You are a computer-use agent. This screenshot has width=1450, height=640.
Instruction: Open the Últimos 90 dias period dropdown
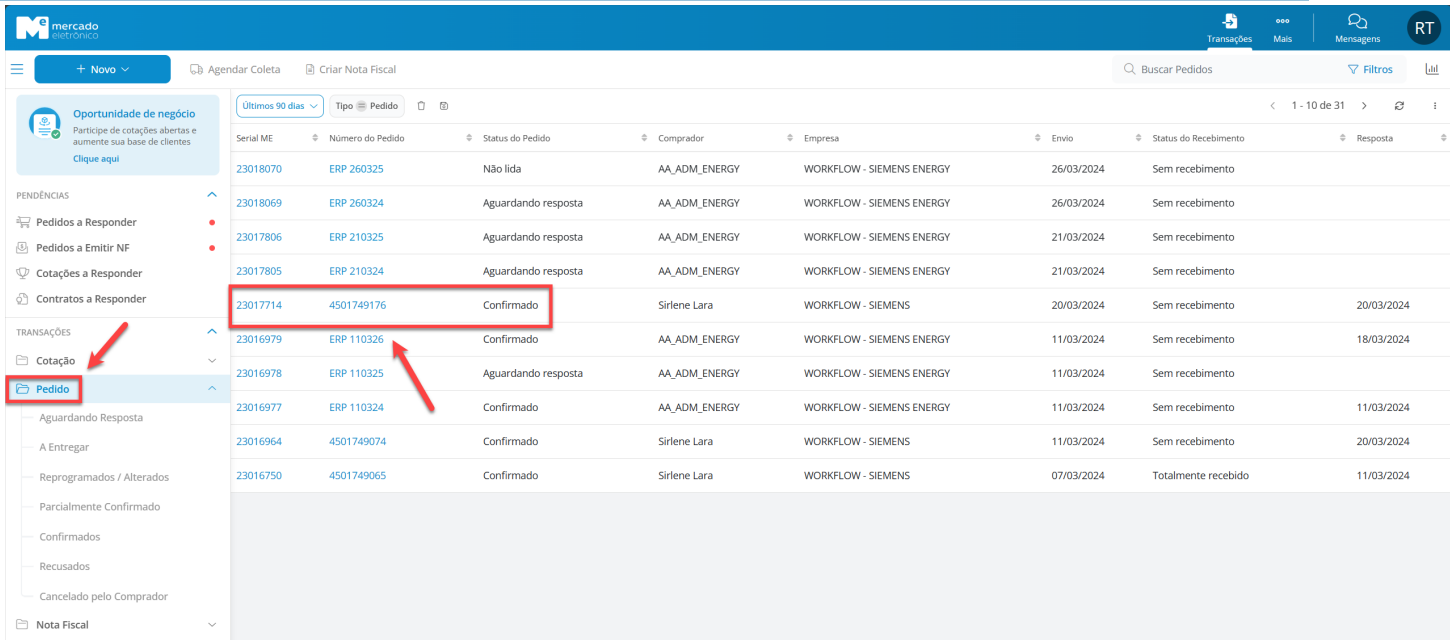click(280, 106)
